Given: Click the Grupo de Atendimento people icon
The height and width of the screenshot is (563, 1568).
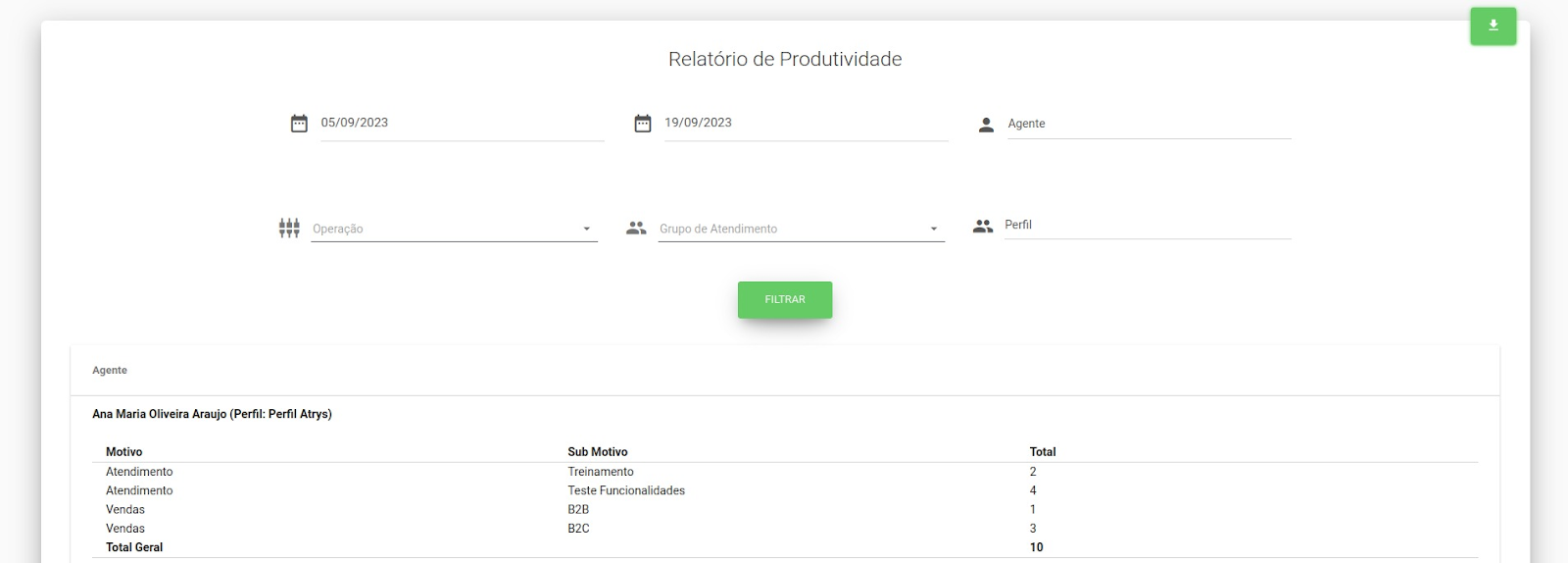Looking at the screenshot, I should 636,228.
